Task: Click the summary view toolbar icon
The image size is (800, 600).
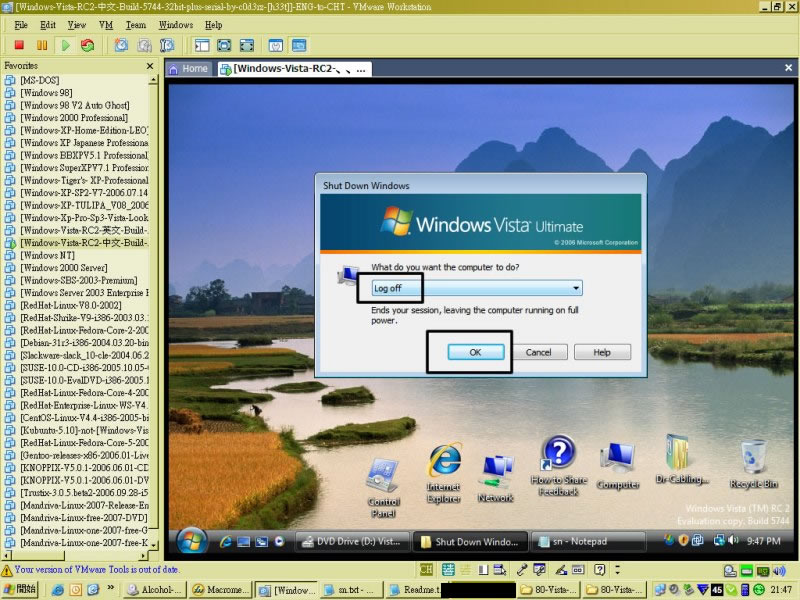Action: [x=276, y=45]
